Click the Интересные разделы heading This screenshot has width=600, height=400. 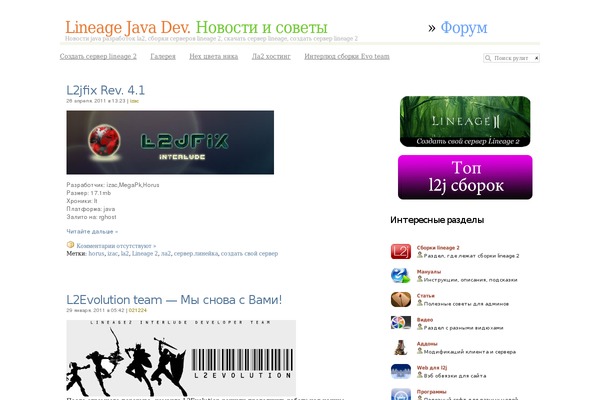click(437, 220)
